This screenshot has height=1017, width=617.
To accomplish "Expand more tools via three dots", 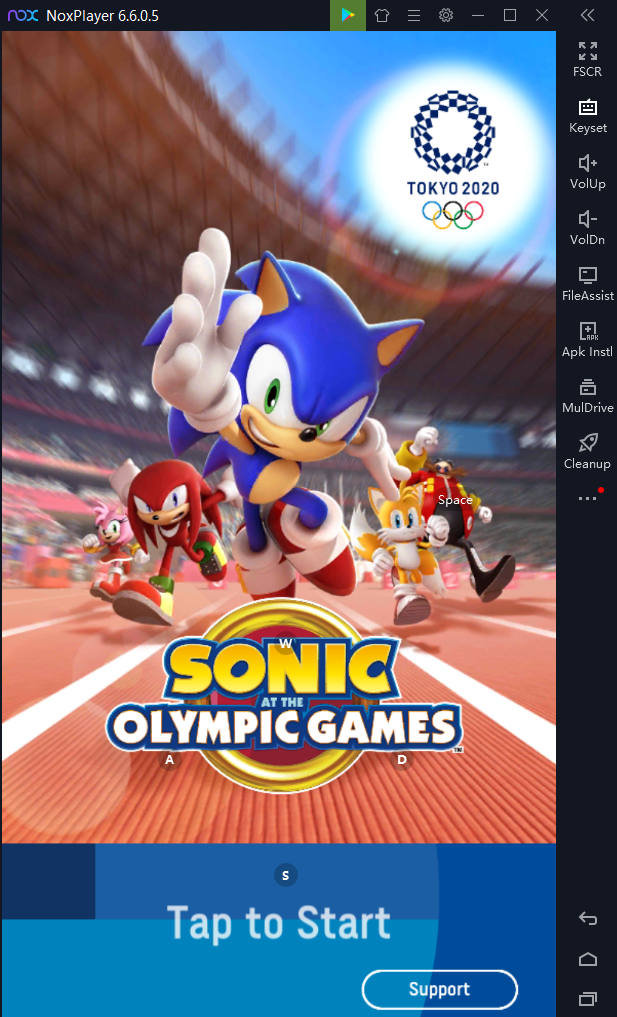I will tap(587, 498).
